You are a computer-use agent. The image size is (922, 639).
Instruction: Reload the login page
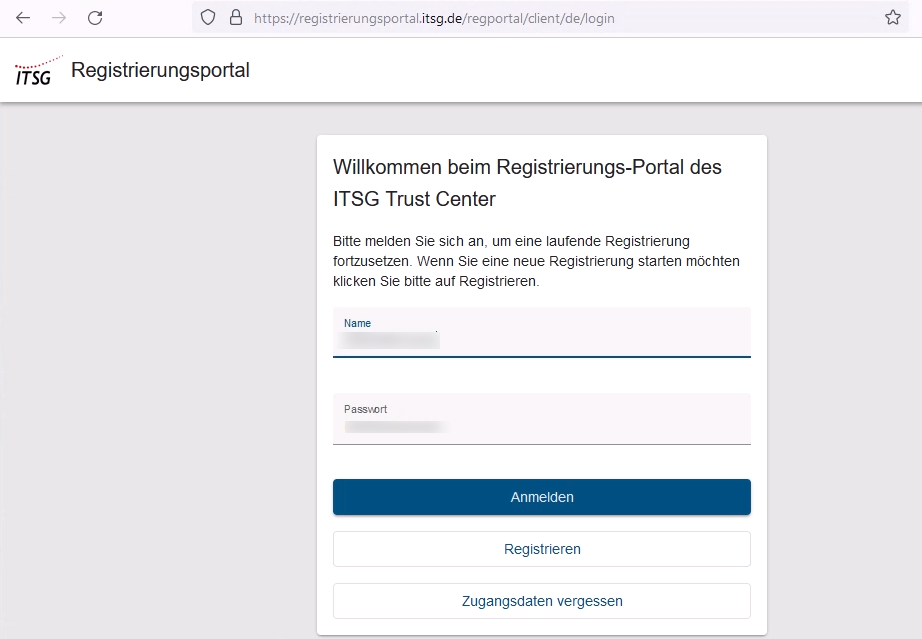click(94, 17)
